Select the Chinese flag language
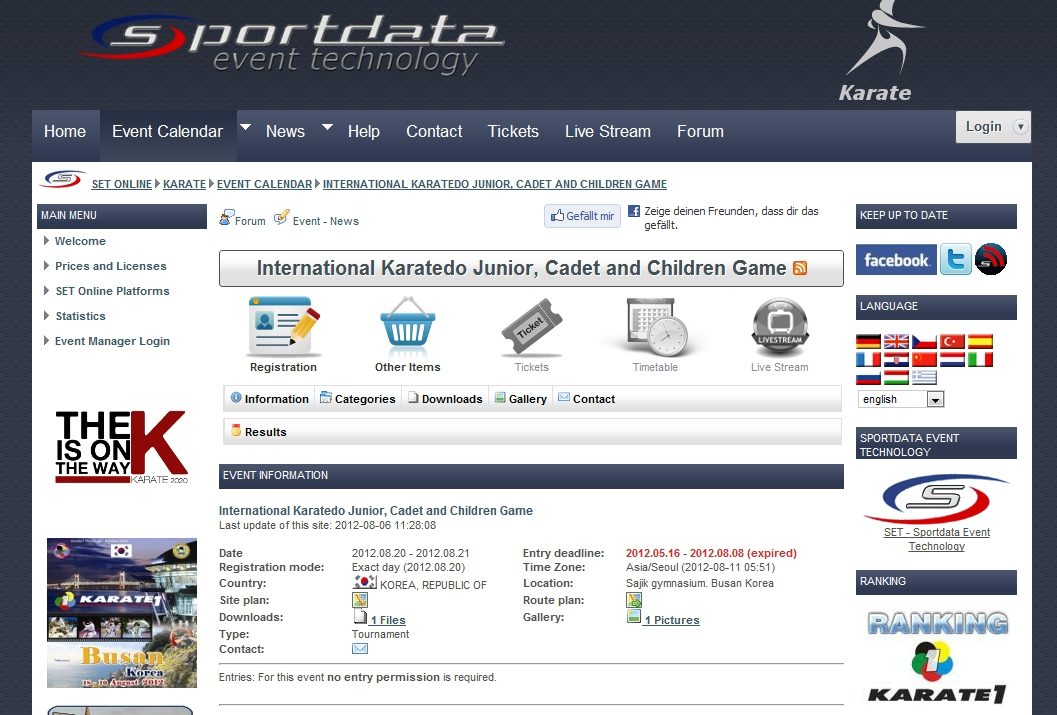This screenshot has height=715, width=1057. coord(924,360)
